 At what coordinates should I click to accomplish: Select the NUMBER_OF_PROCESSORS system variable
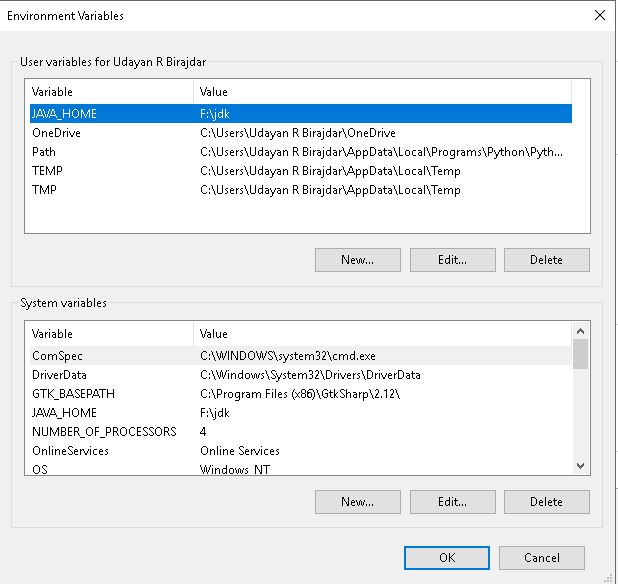(301, 431)
